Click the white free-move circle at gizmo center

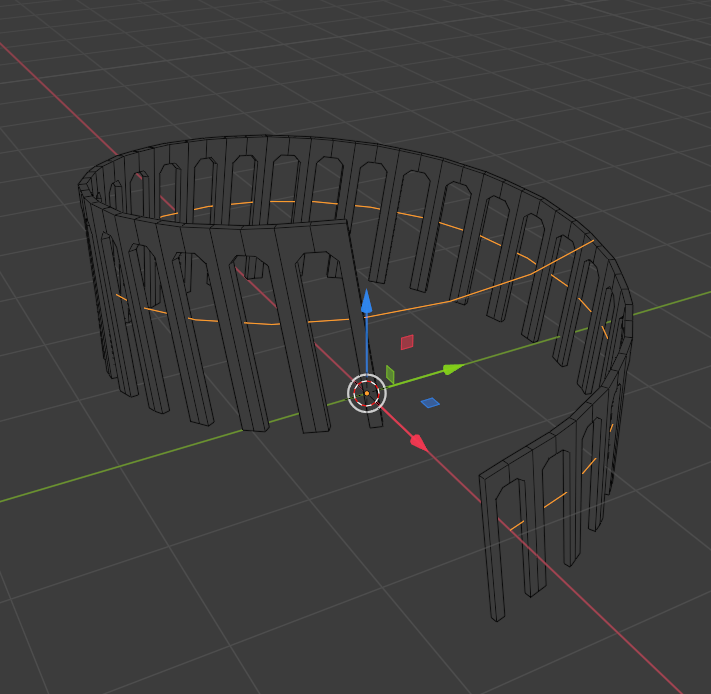pos(367,393)
